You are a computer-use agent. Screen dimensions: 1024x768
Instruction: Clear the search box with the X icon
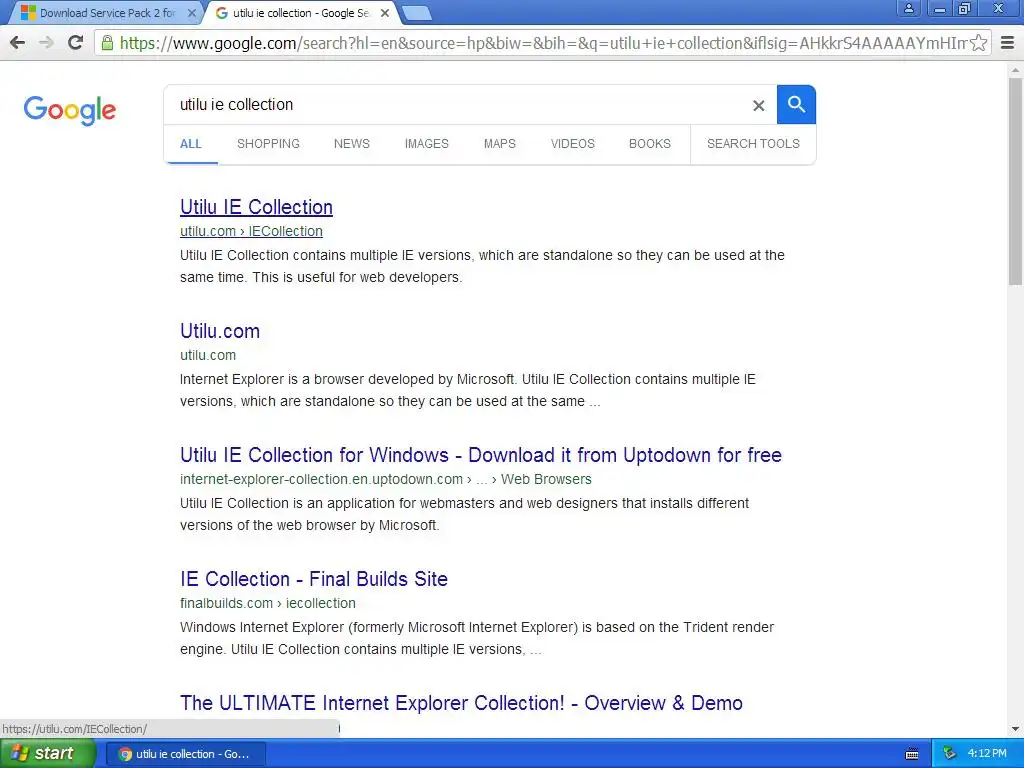[x=758, y=105]
